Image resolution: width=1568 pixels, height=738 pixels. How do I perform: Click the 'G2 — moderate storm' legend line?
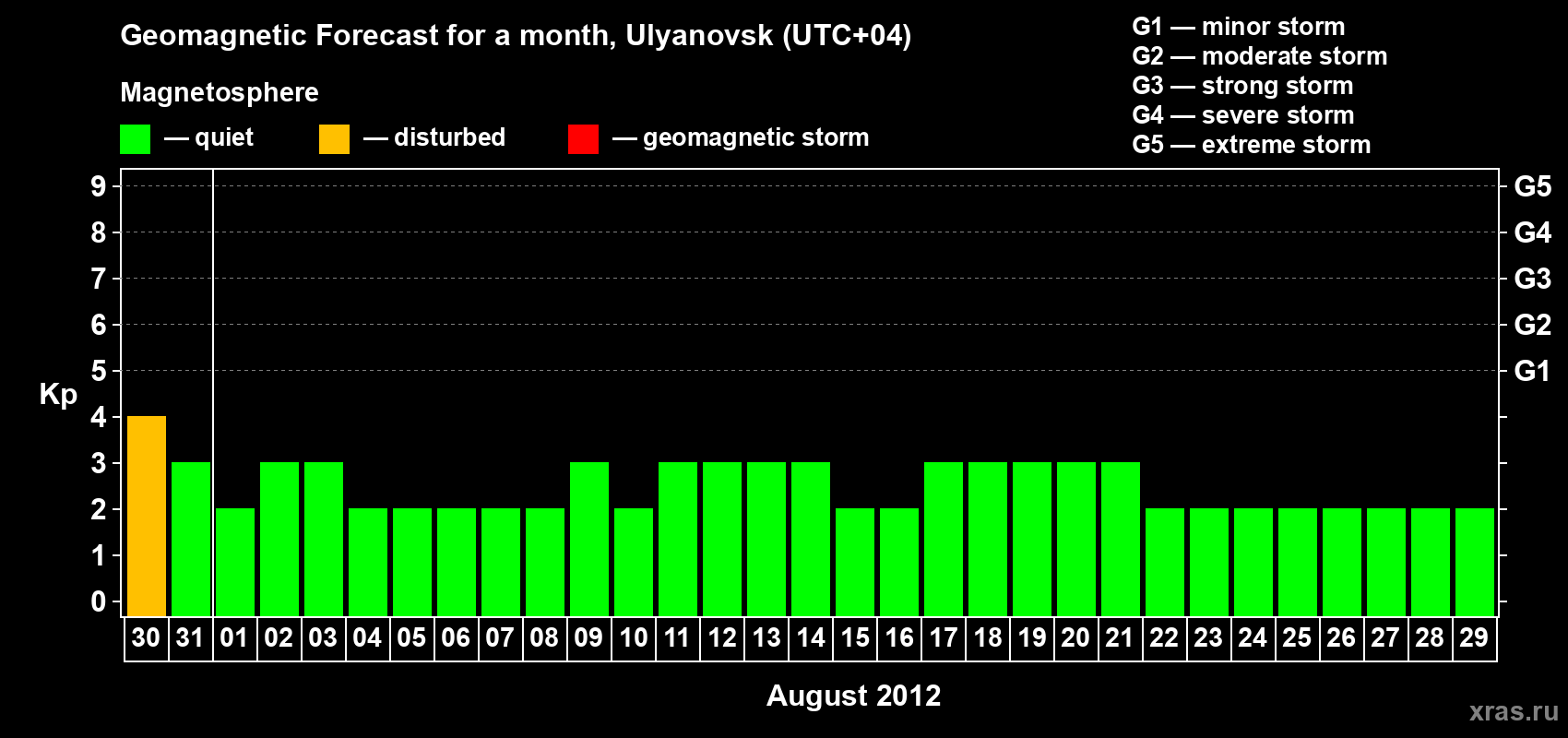click(1259, 56)
